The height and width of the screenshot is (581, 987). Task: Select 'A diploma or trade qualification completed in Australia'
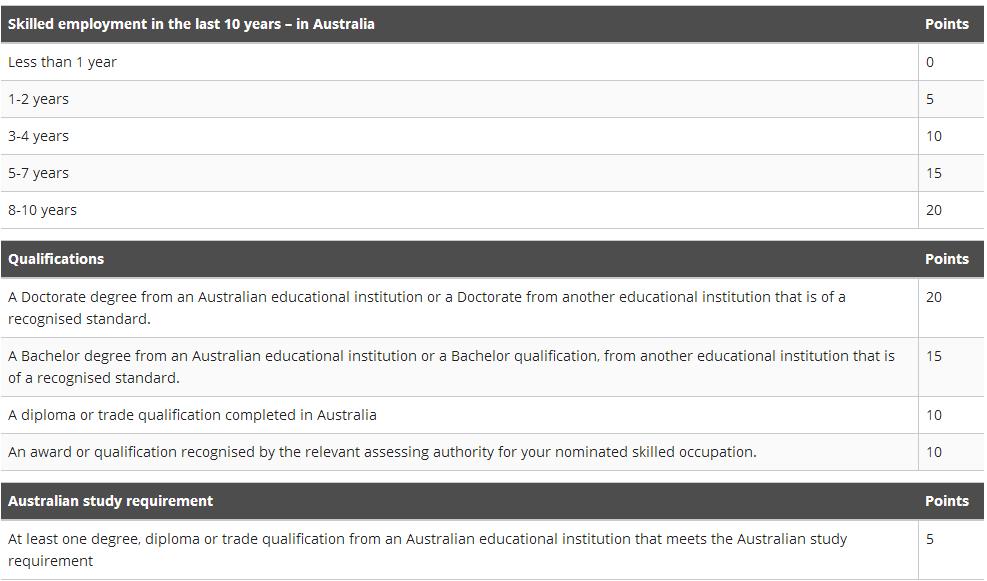pos(192,415)
